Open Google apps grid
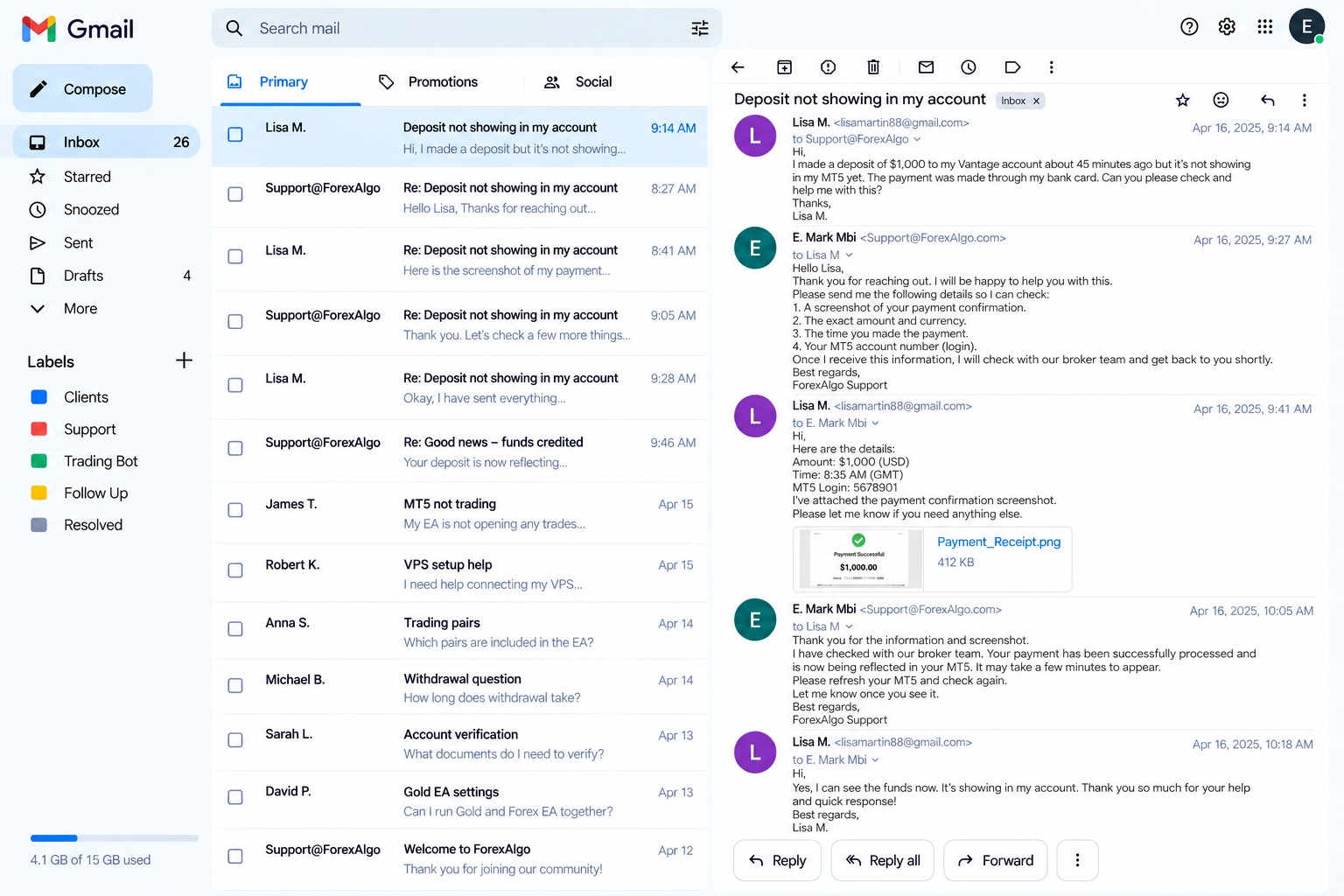 pos(1264,27)
